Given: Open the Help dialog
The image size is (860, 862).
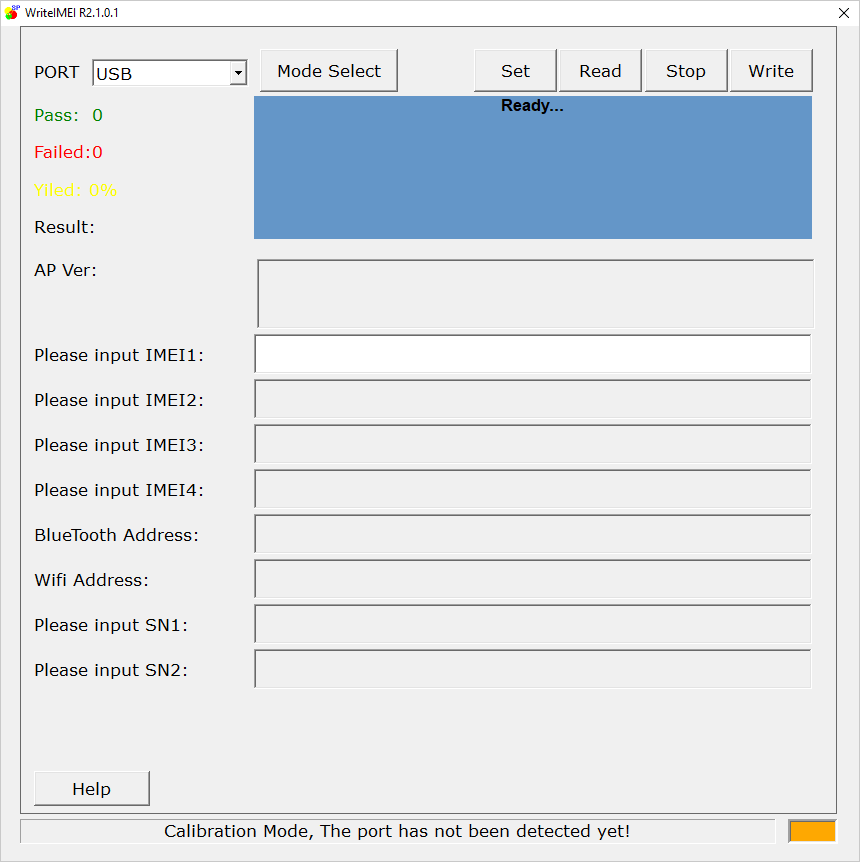Looking at the screenshot, I should coord(91,788).
